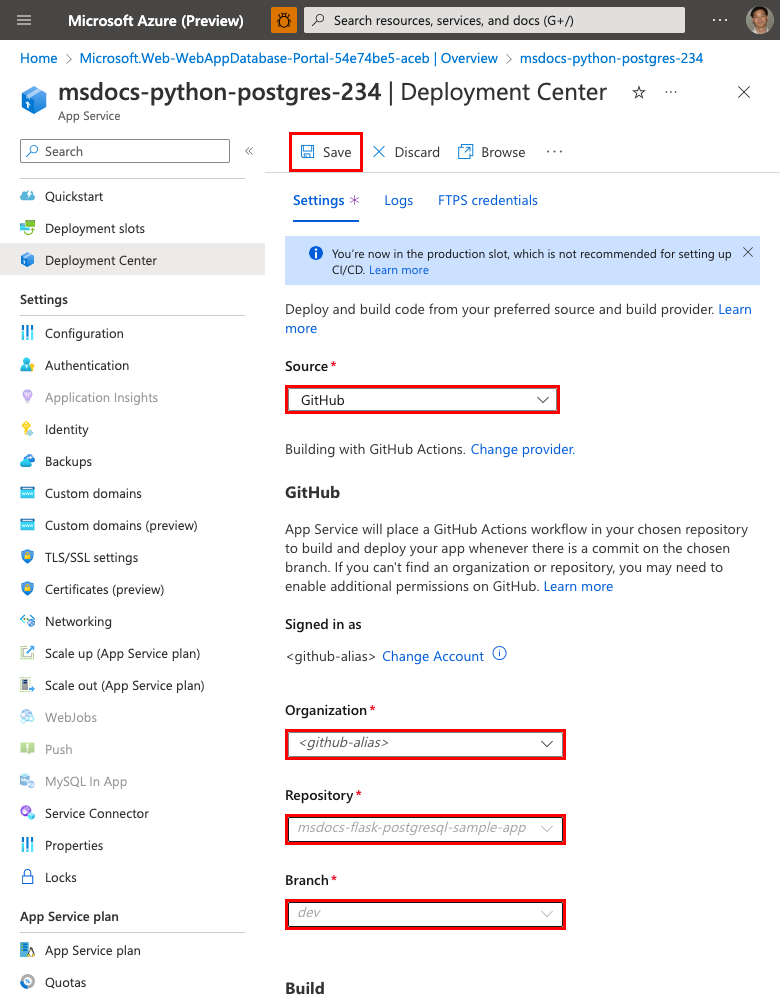This screenshot has width=780, height=1000.
Task: Open the Source dropdown
Action: point(421,399)
